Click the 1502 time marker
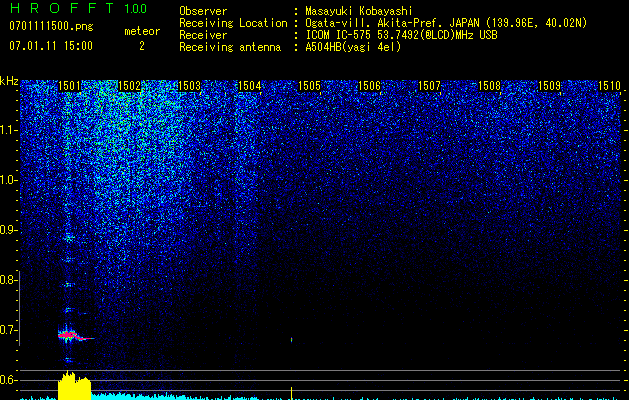The width and height of the screenshot is (629, 400). (130, 86)
